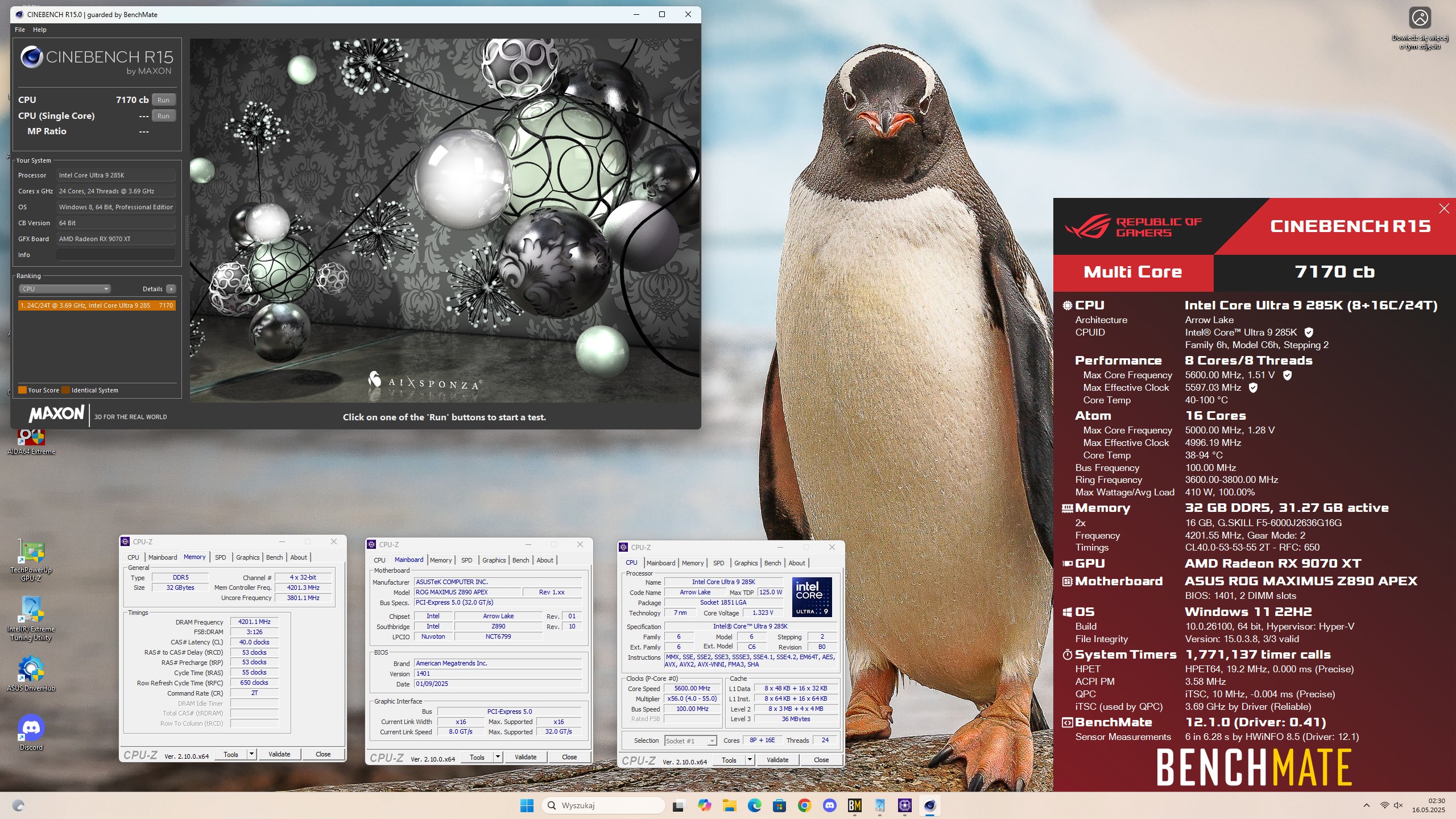The height and width of the screenshot is (819, 1456).
Task: Click the ROG MAXIMUS Z890 APEX model field
Action: click(x=467, y=592)
